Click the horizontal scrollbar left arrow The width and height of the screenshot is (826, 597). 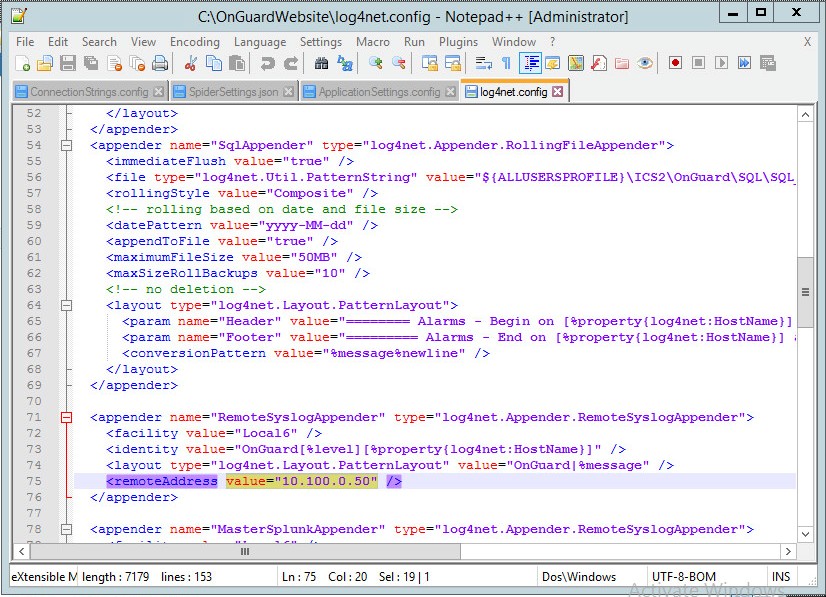tap(21, 552)
